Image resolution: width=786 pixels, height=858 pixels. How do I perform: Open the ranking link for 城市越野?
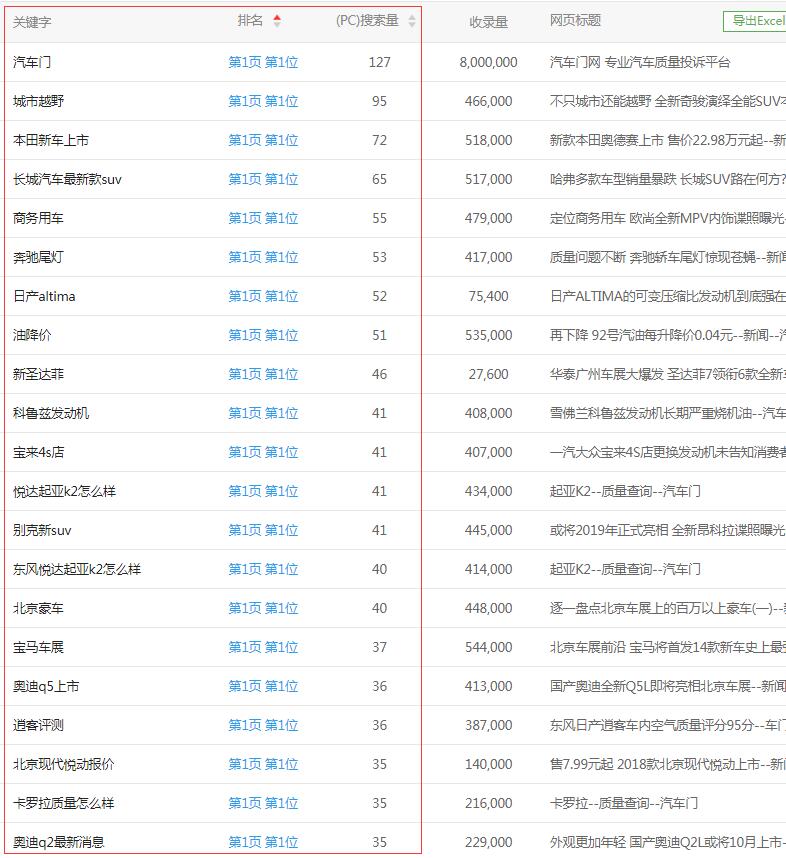pyautogui.click(x=263, y=101)
